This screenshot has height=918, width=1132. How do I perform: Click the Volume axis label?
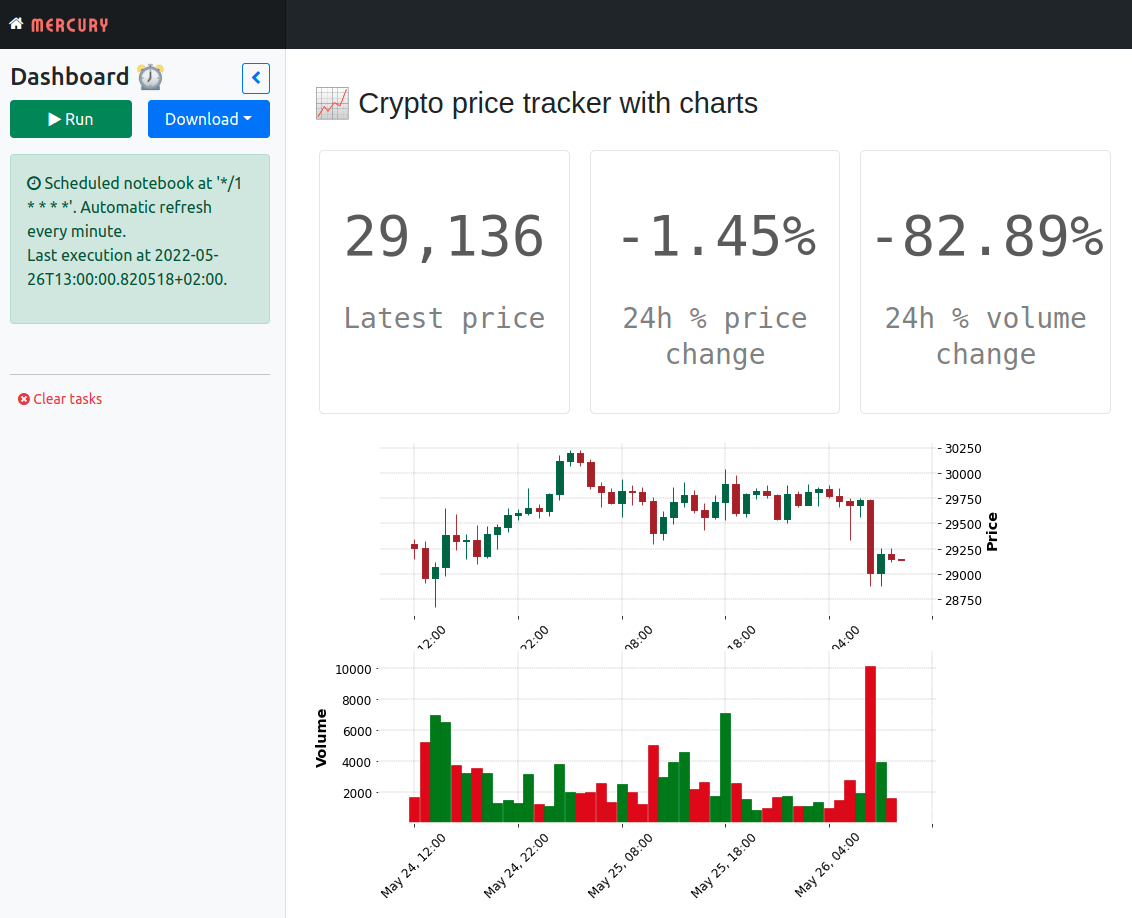pos(321,738)
